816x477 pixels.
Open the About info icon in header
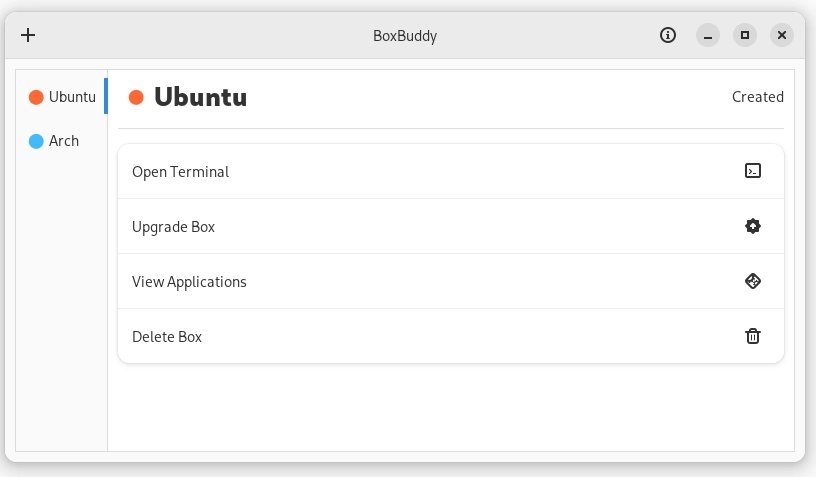(668, 35)
